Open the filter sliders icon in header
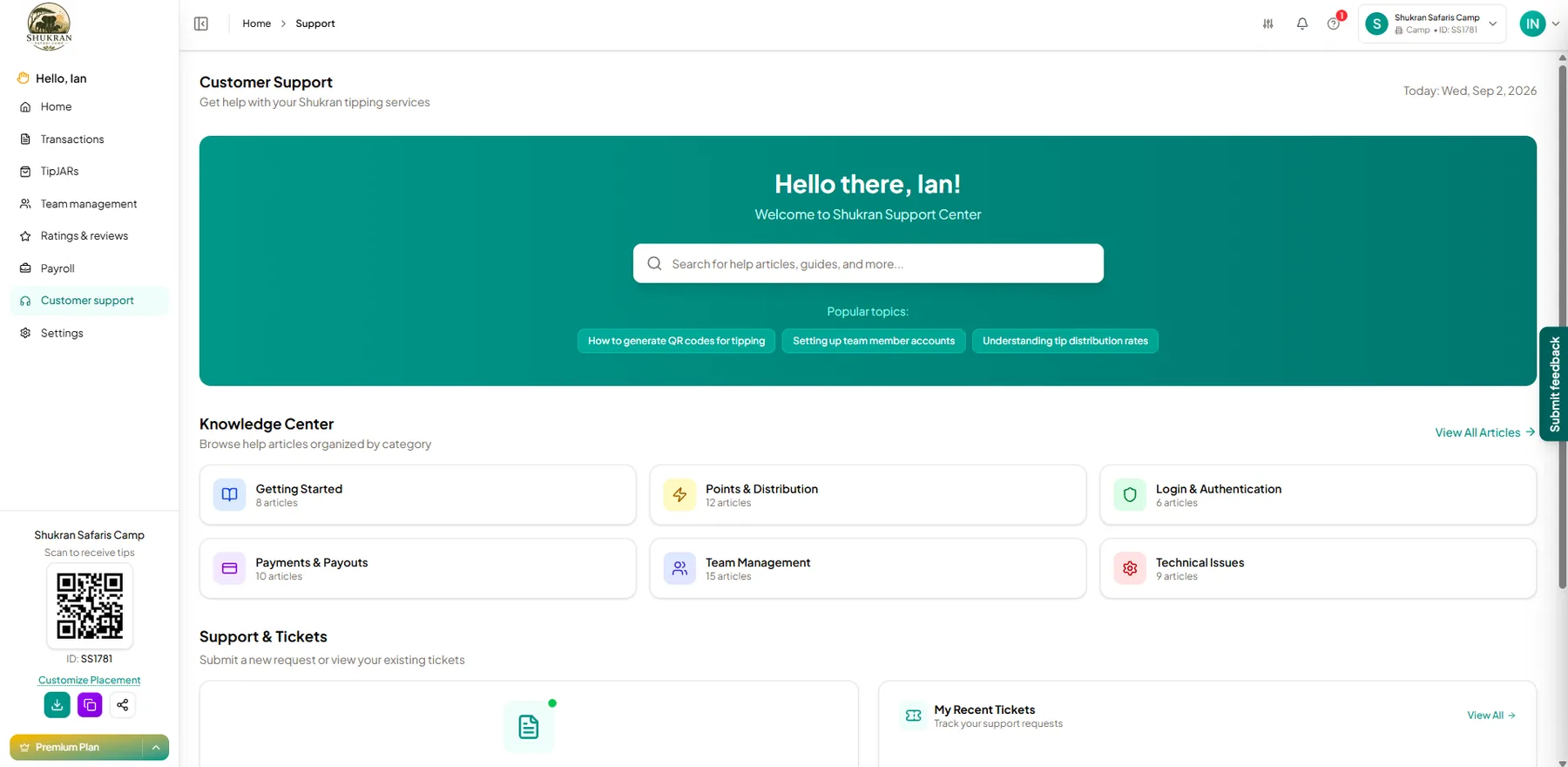Screen dimensions: 1568x767 point(1268,24)
